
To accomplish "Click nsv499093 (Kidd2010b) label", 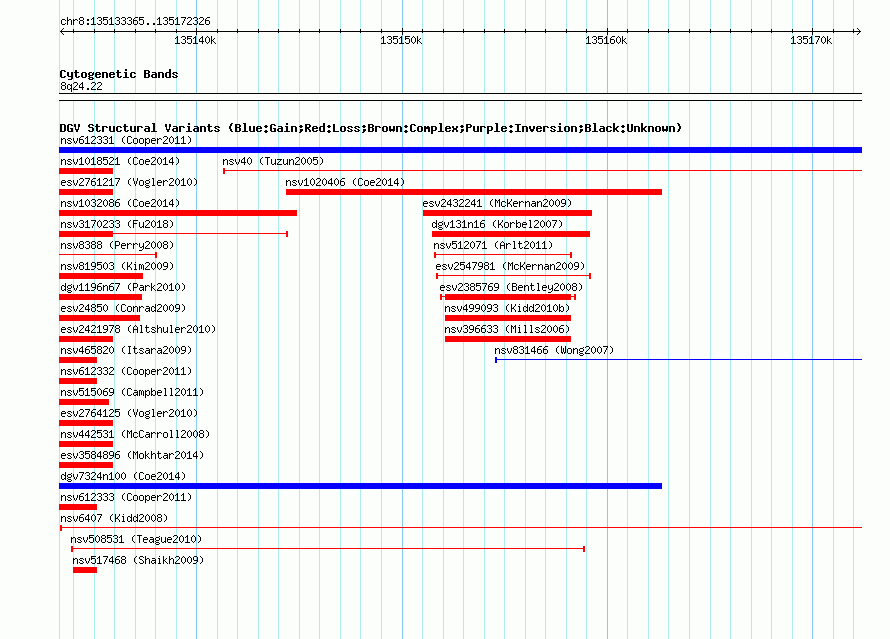I will pyautogui.click(x=507, y=308).
